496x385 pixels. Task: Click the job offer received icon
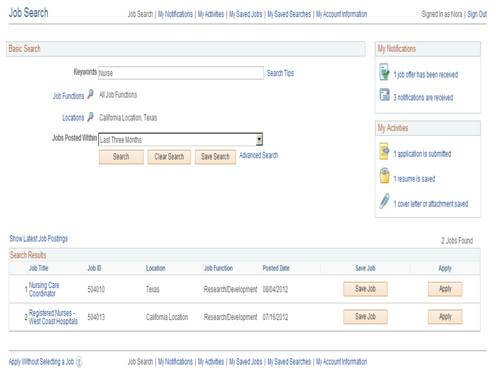tap(384, 72)
